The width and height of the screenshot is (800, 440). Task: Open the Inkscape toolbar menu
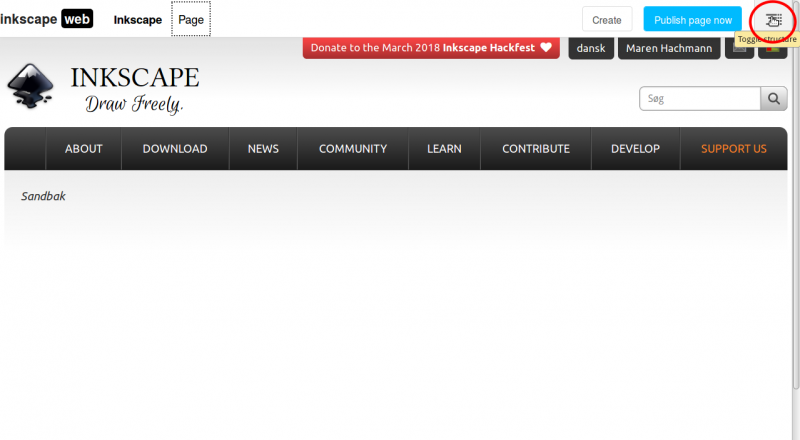tap(138, 20)
